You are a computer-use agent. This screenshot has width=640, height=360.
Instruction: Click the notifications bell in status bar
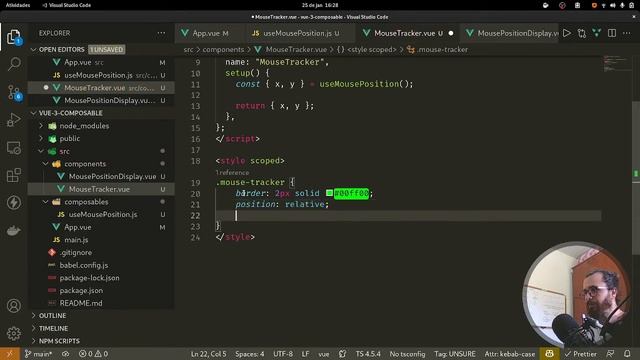click(627, 354)
